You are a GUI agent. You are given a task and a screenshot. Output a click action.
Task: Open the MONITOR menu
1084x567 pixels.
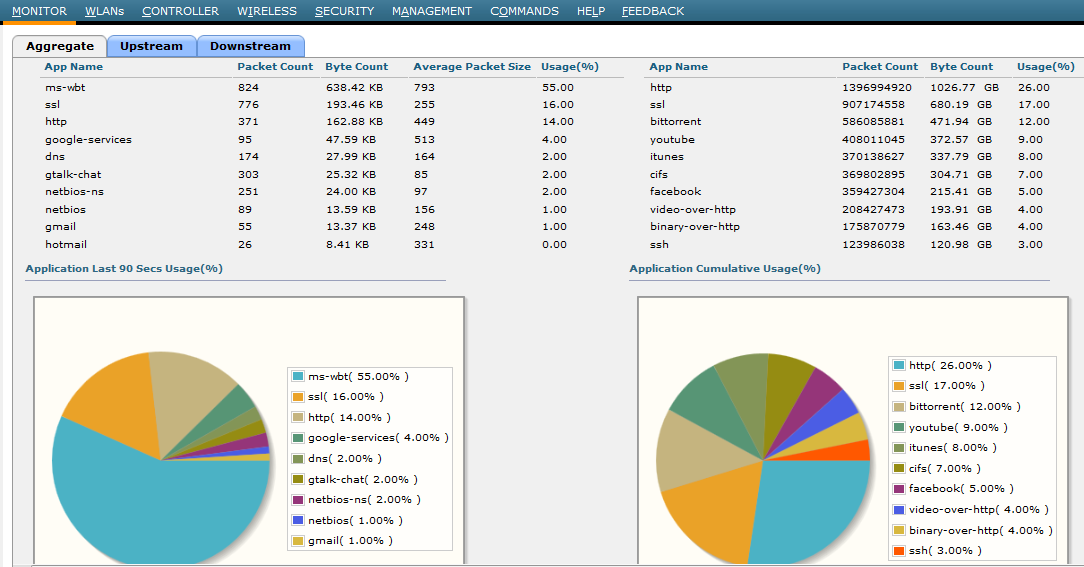pos(39,11)
